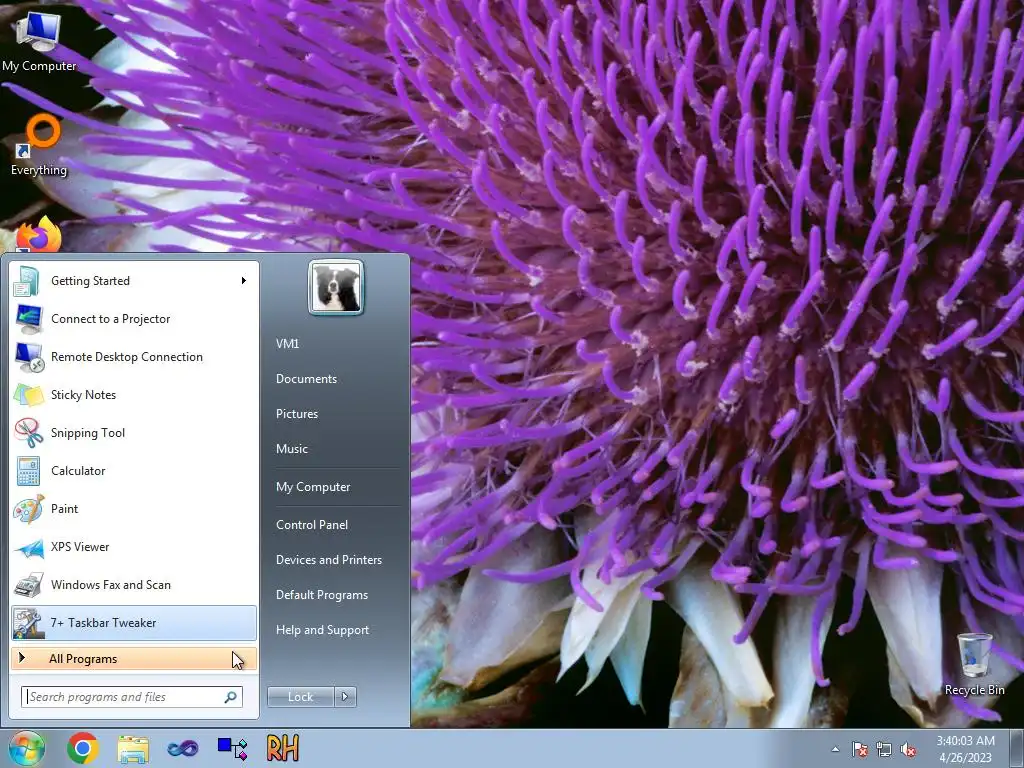Click the Lock button
This screenshot has height=768, width=1024.
point(301,697)
